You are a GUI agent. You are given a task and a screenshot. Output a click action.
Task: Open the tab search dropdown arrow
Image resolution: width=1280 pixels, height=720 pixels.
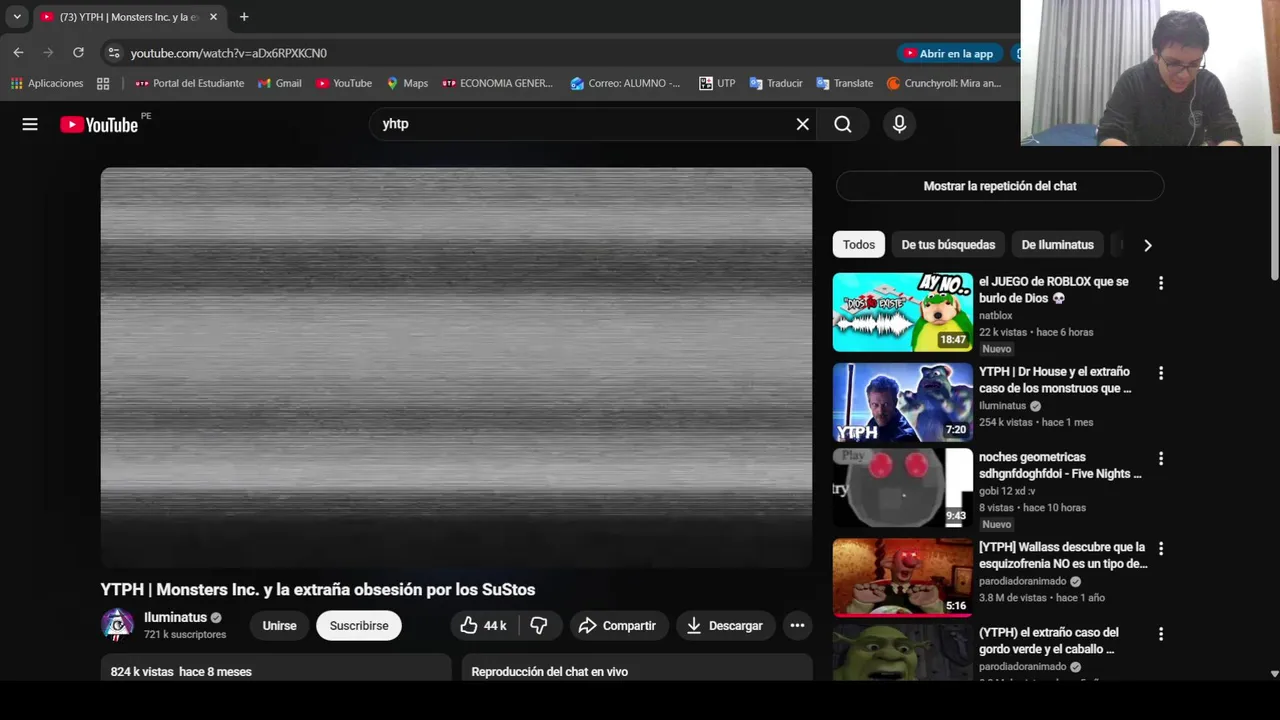click(x=17, y=17)
